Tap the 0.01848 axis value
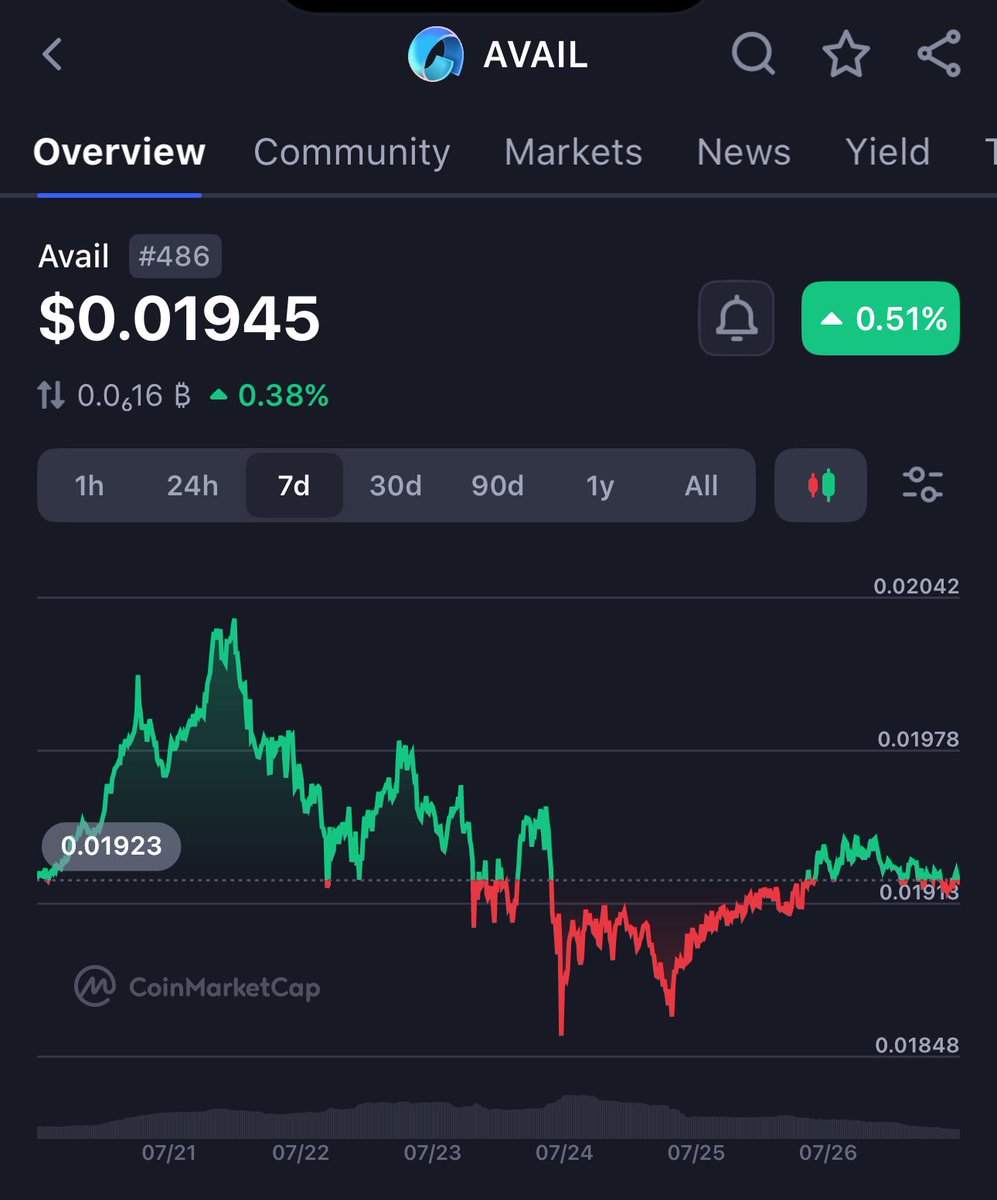 pos(917,1045)
